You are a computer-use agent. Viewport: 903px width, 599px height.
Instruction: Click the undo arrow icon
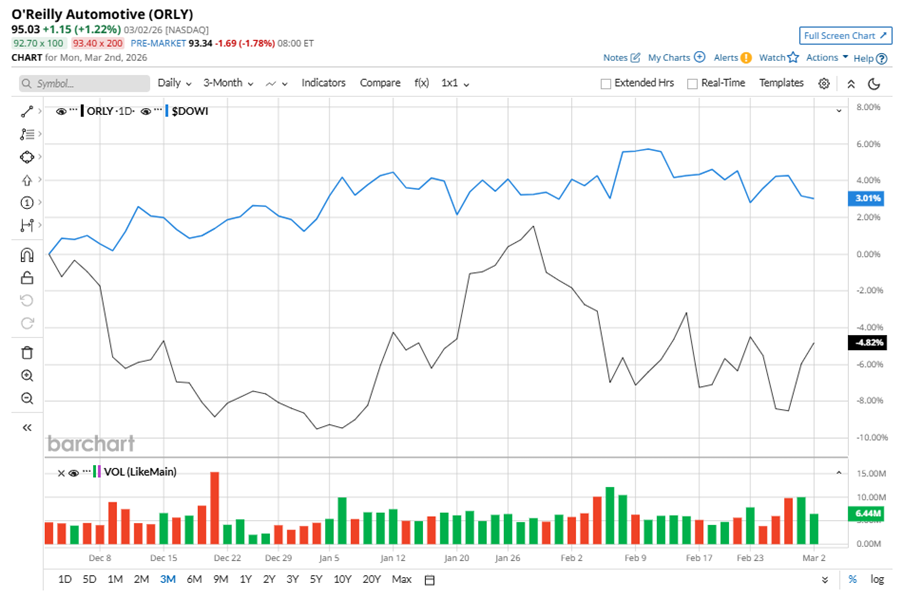26,301
